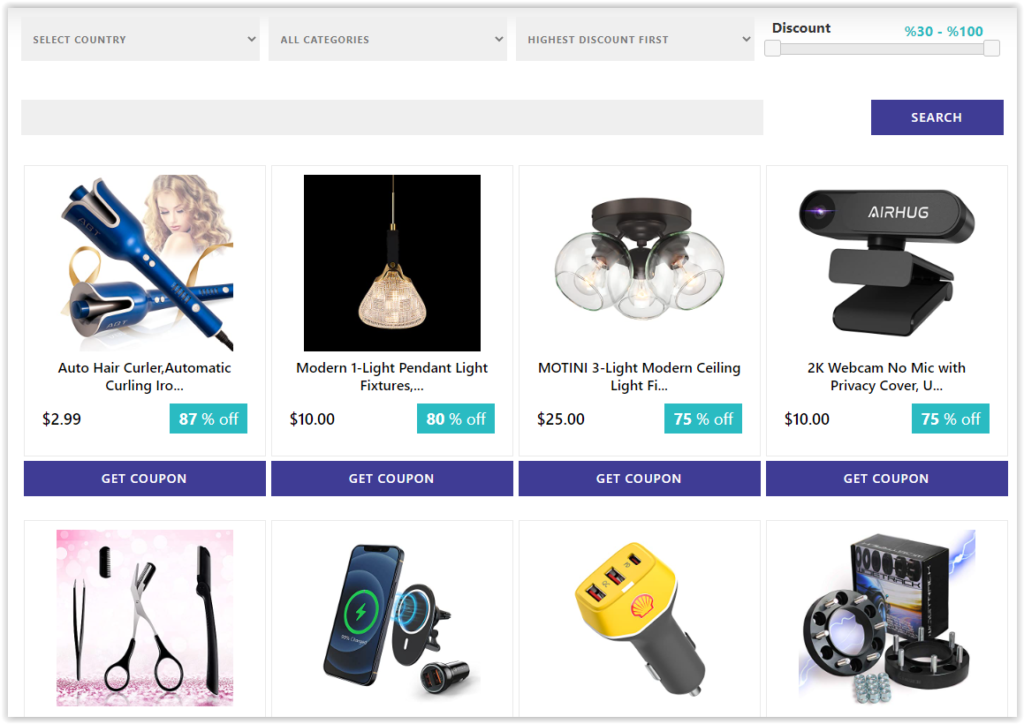
Task: Open the Select Country dropdown
Action: click(140, 39)
